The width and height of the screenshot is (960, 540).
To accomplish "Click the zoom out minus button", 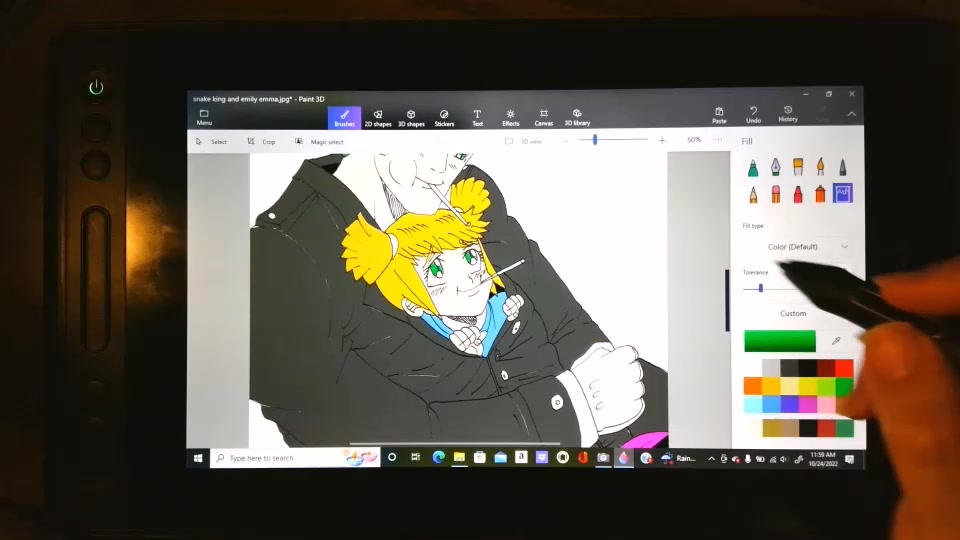I will tap(564, 140).
